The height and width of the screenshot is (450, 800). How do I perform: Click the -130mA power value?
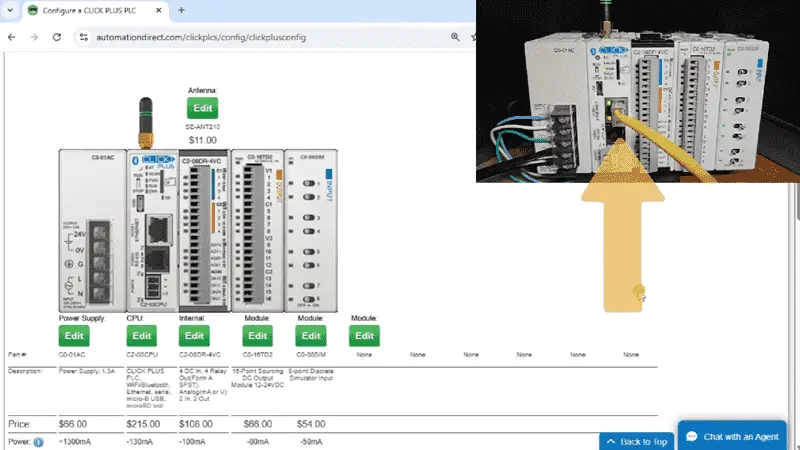coord(140,442)
